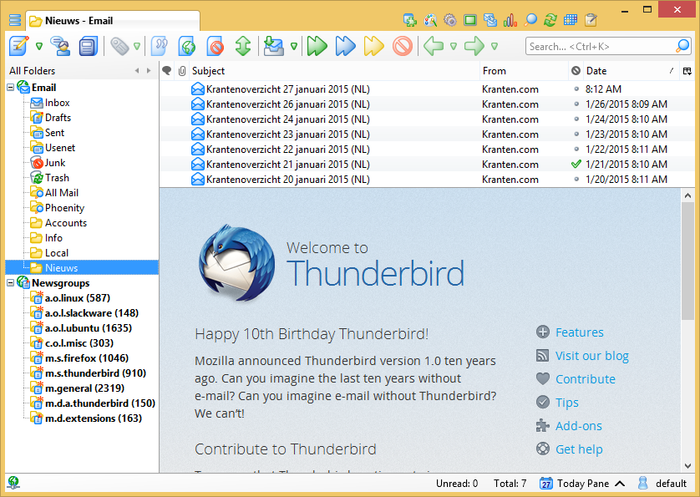Click the gear icon in title bar
Screen dimensions: 700x497
pos(450,20)
